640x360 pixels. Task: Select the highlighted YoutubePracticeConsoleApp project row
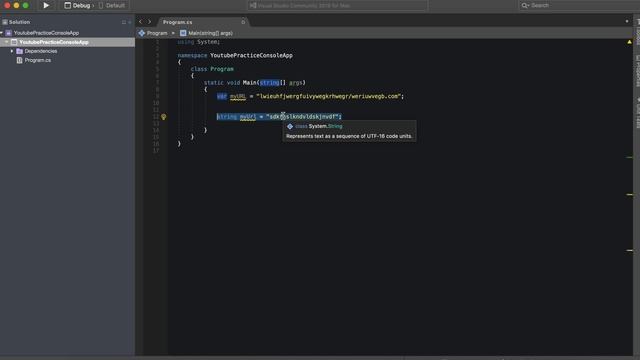pos(67,42)
